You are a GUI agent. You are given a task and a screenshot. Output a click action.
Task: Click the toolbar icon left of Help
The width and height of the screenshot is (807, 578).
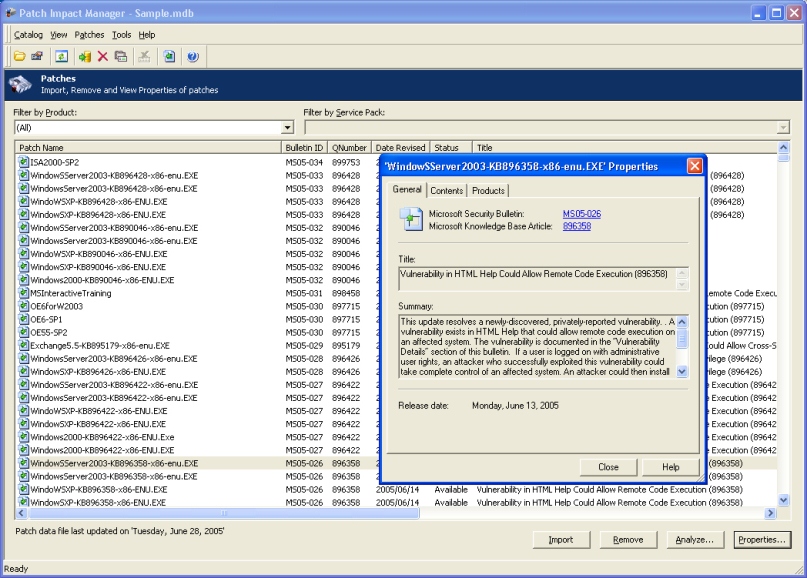pos(170,57)
